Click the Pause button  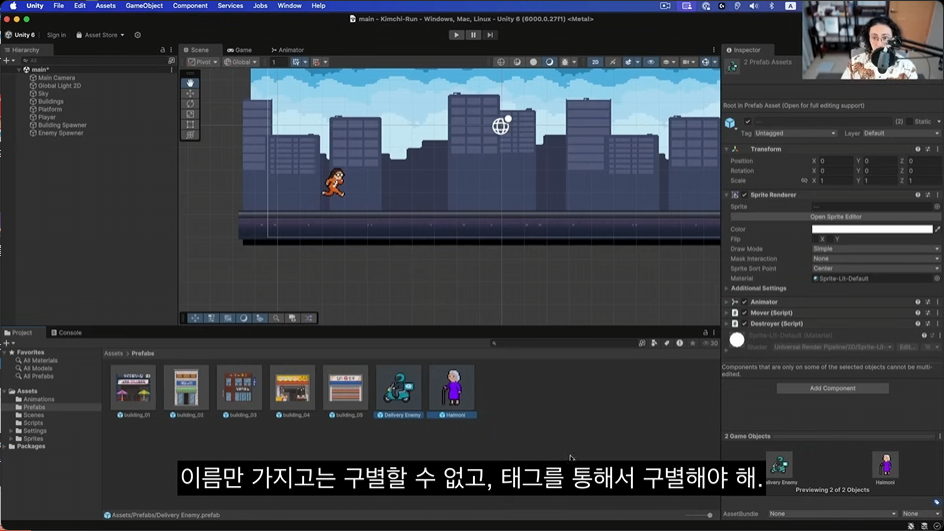tap(473, 35)
